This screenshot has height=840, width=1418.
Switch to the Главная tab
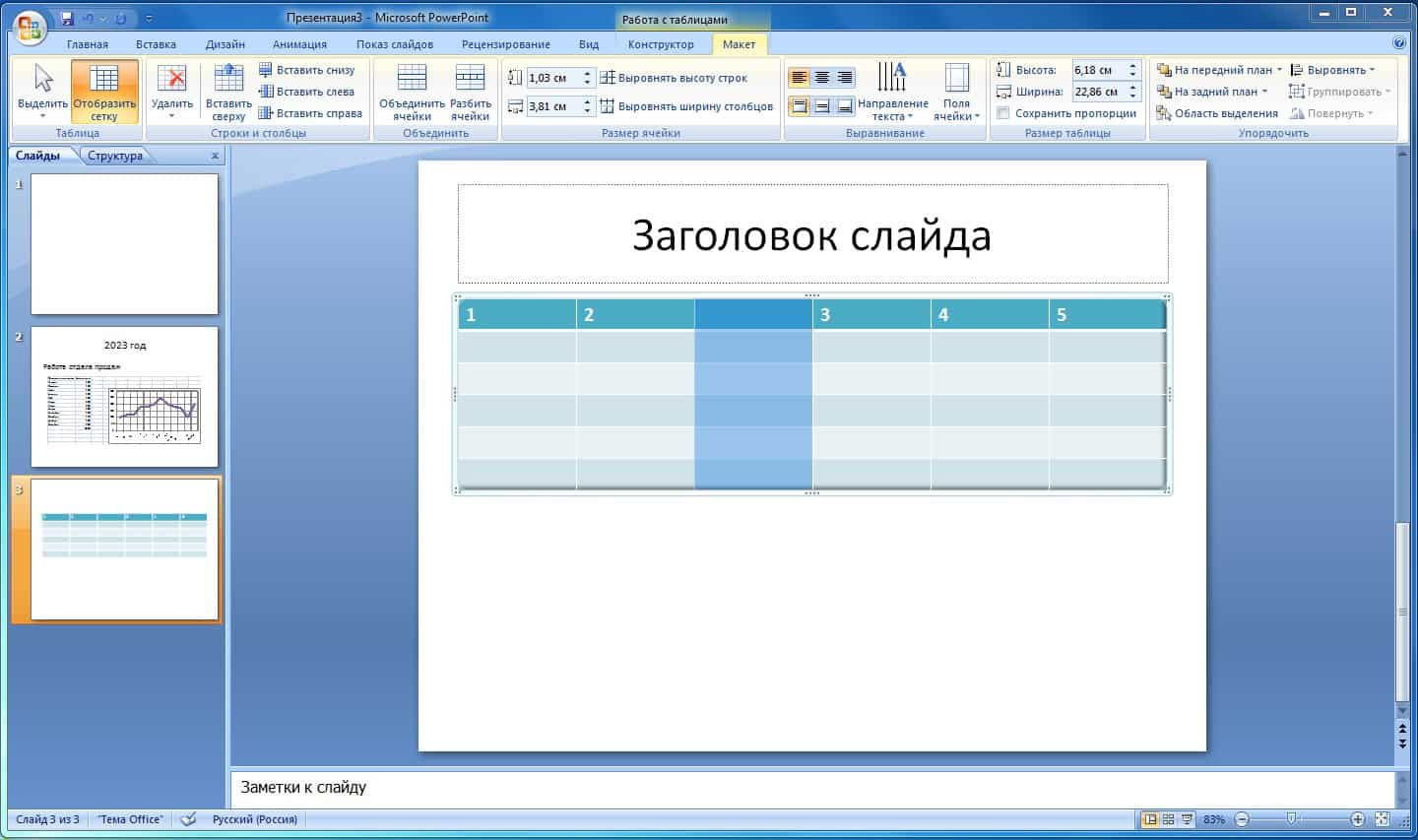coord(88,44)
